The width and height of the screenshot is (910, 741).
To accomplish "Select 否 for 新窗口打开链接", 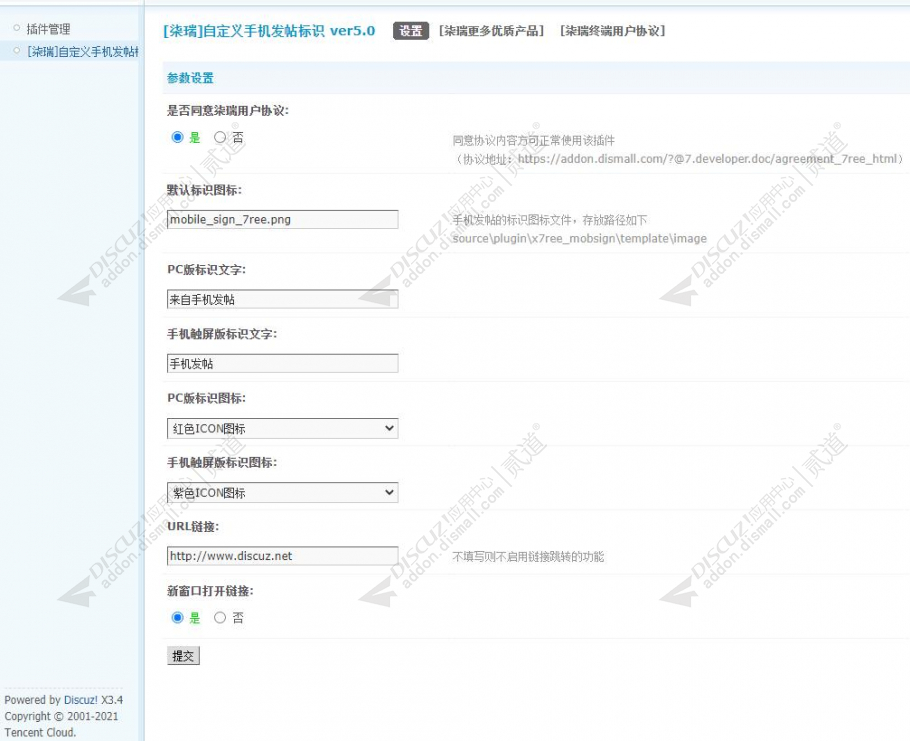I will [220, 618].
